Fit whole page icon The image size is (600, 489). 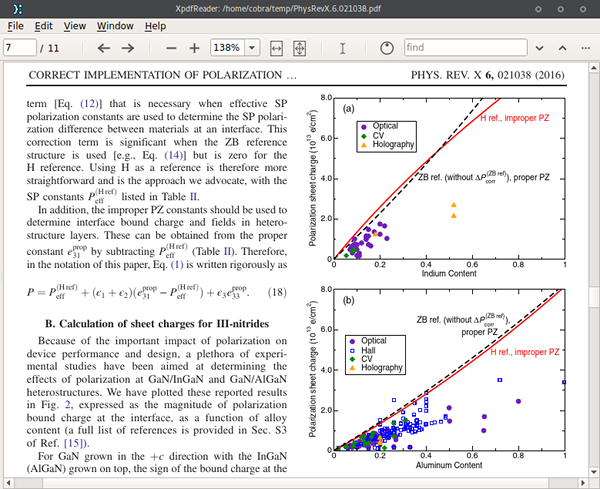point(299,48)
